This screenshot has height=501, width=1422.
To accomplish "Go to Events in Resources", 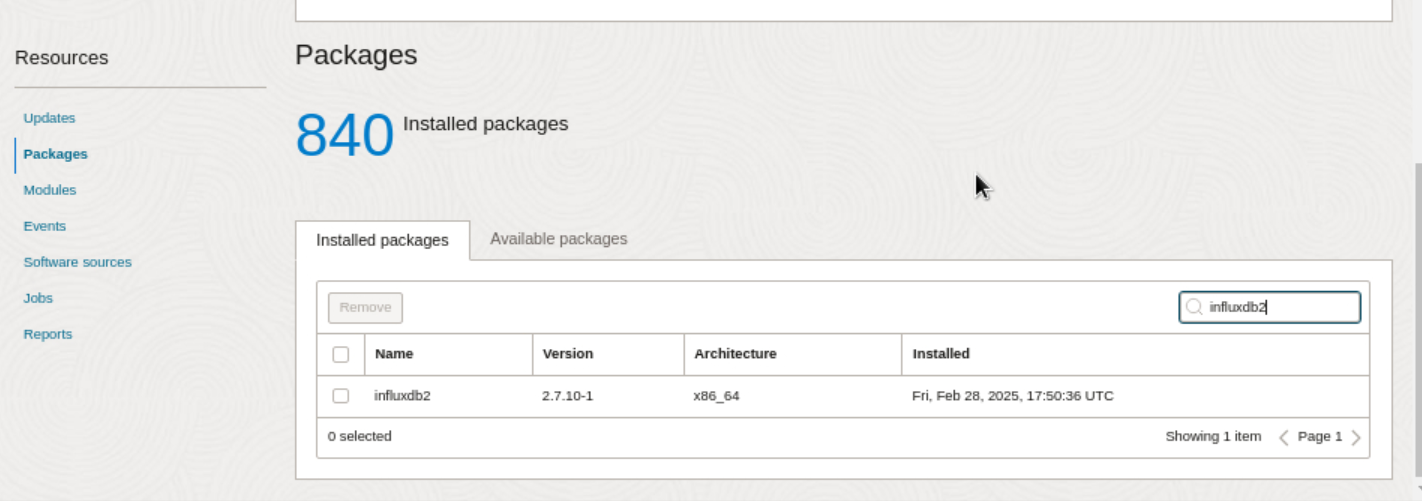I will pos(45,226).
